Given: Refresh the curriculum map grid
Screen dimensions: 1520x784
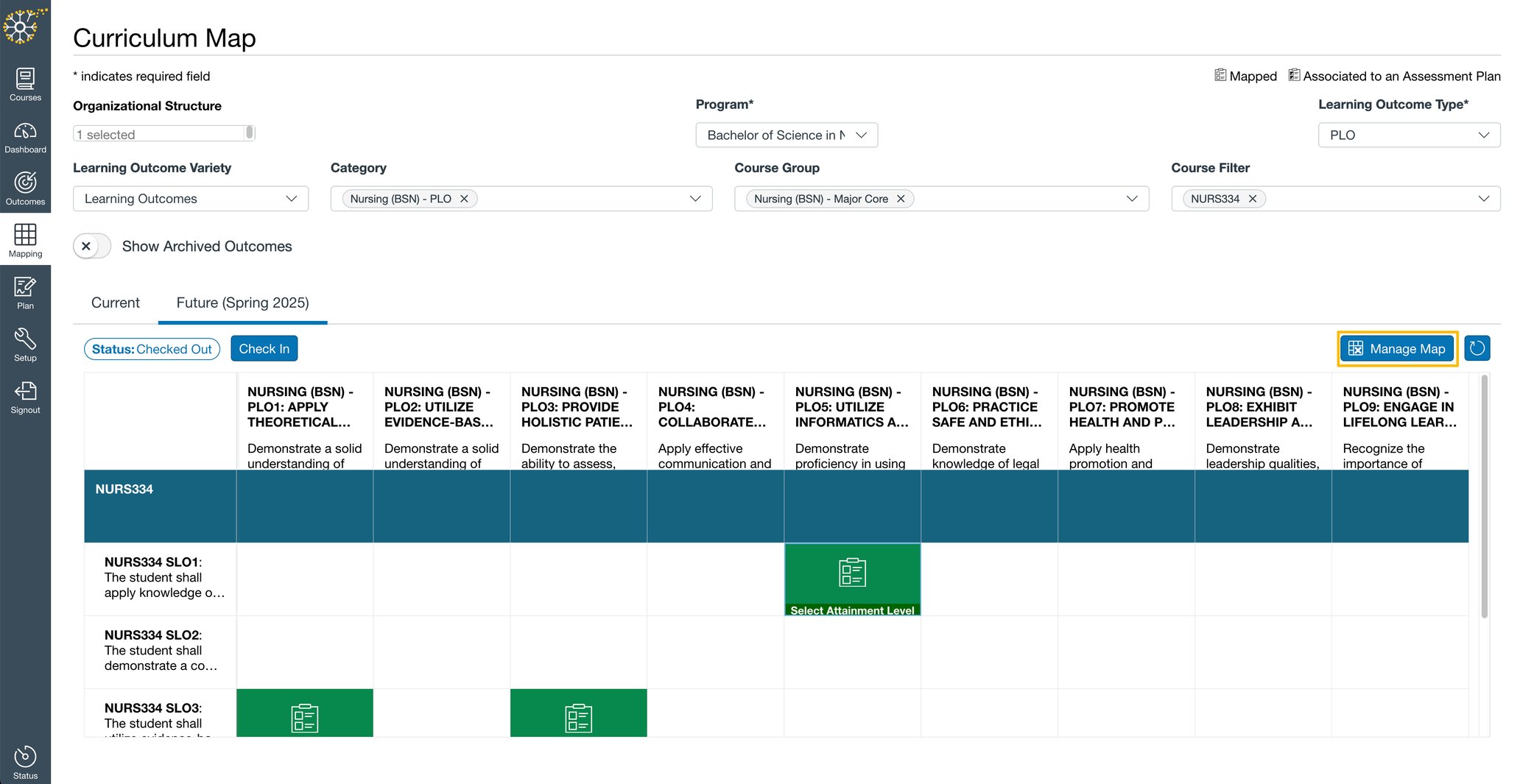Looking at the screenshot, I should tap(1477, 348).
